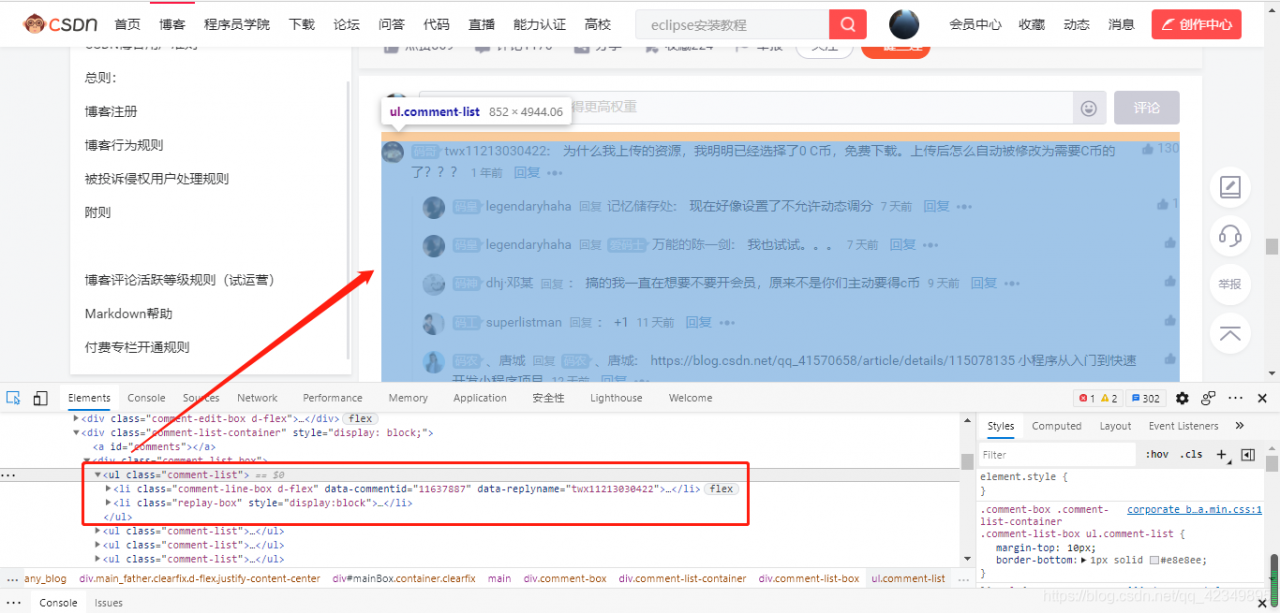
Task: Open corporate_b..a.min.css:1 source link
Action: pyautogui.click(x=1194, y=510)
